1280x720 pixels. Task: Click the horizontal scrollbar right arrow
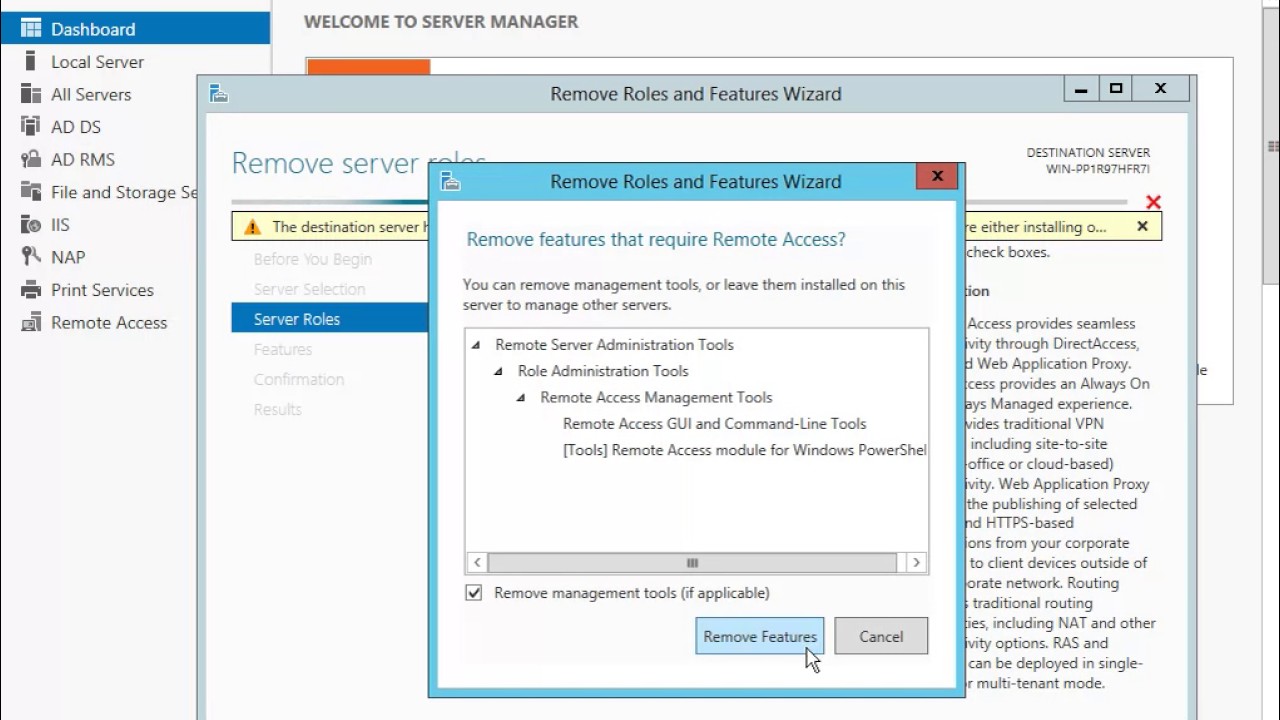pos(916,563)
